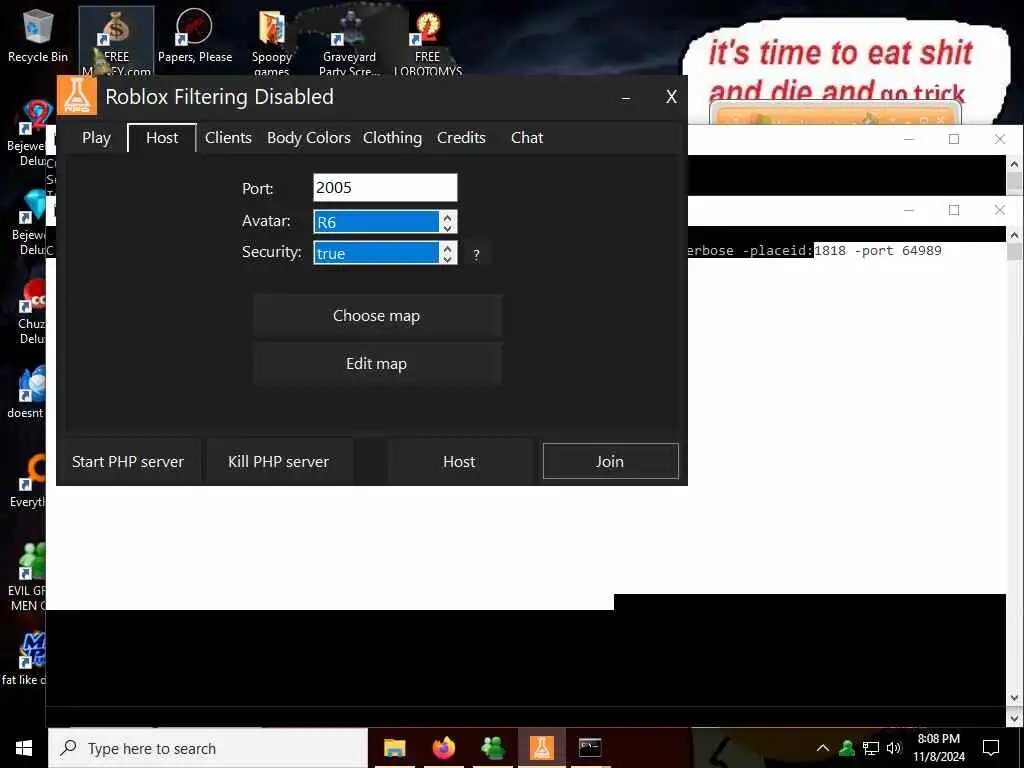The width and height of the screenshot is (1024, 768).
Task: Click the Host button at the bottom
Action: click(459, 462)
